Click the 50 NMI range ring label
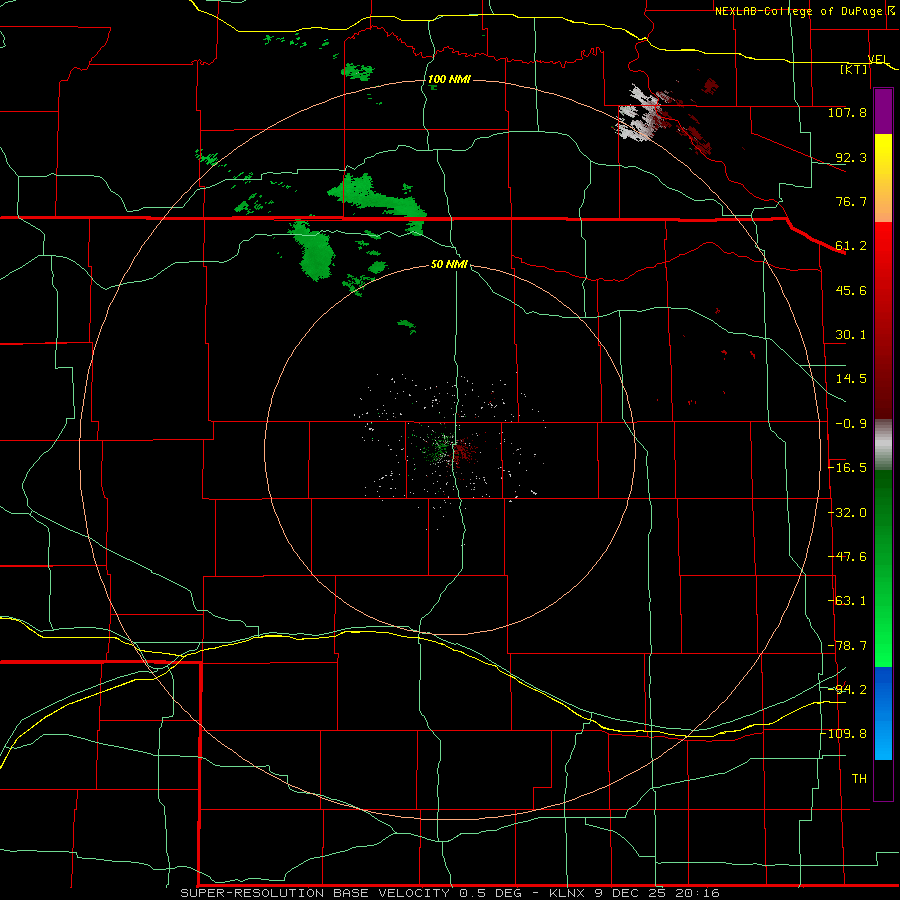Viewport: 900px width, 900px height. point(449,264)
